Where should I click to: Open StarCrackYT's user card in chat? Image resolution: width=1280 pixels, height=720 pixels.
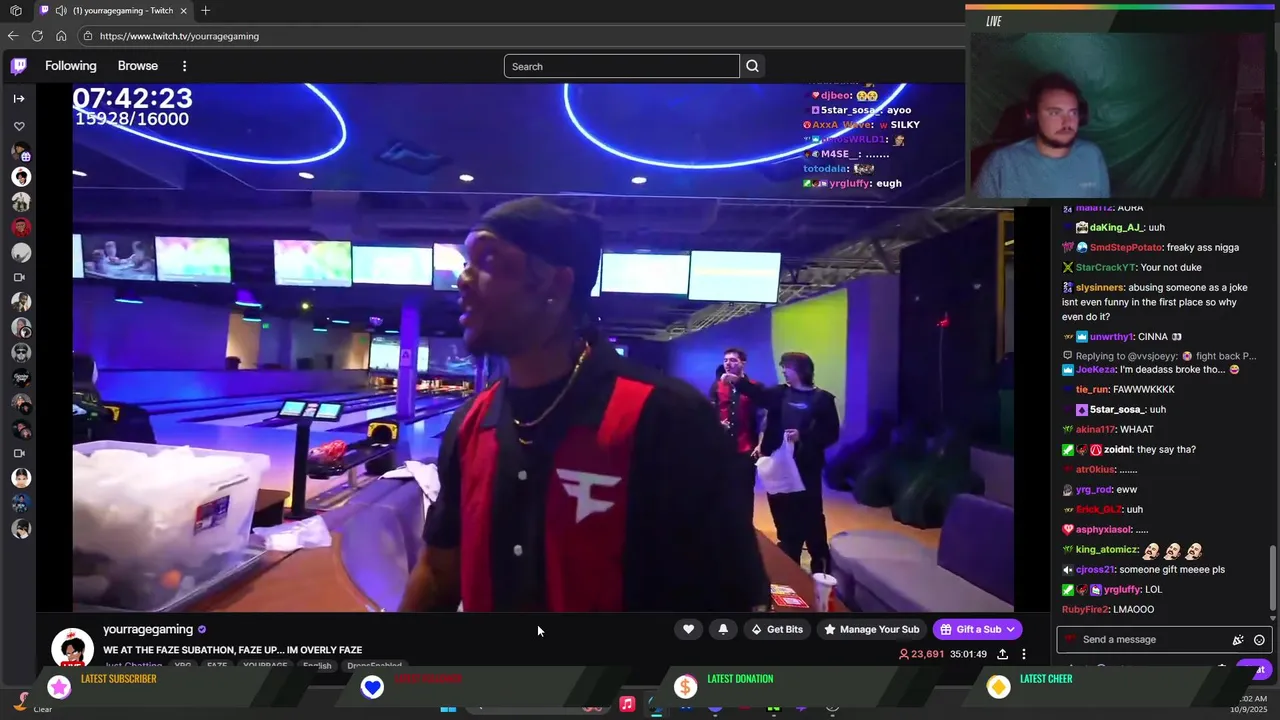1106,267
